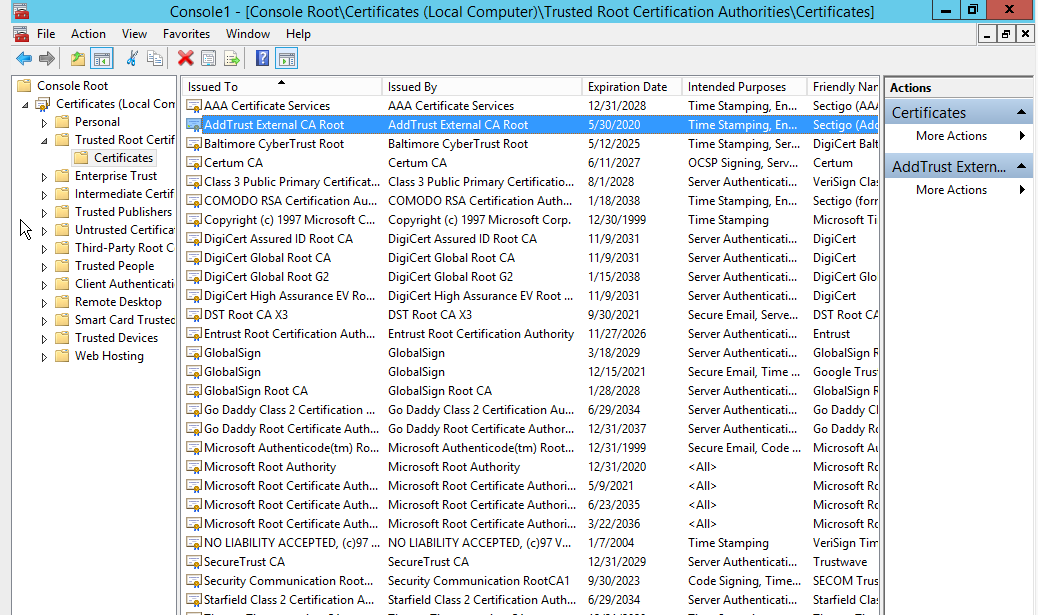Screen dimensions: 1038x615
Task: Expand the Enterprise Trust node
Action: [x=44, y=177]
